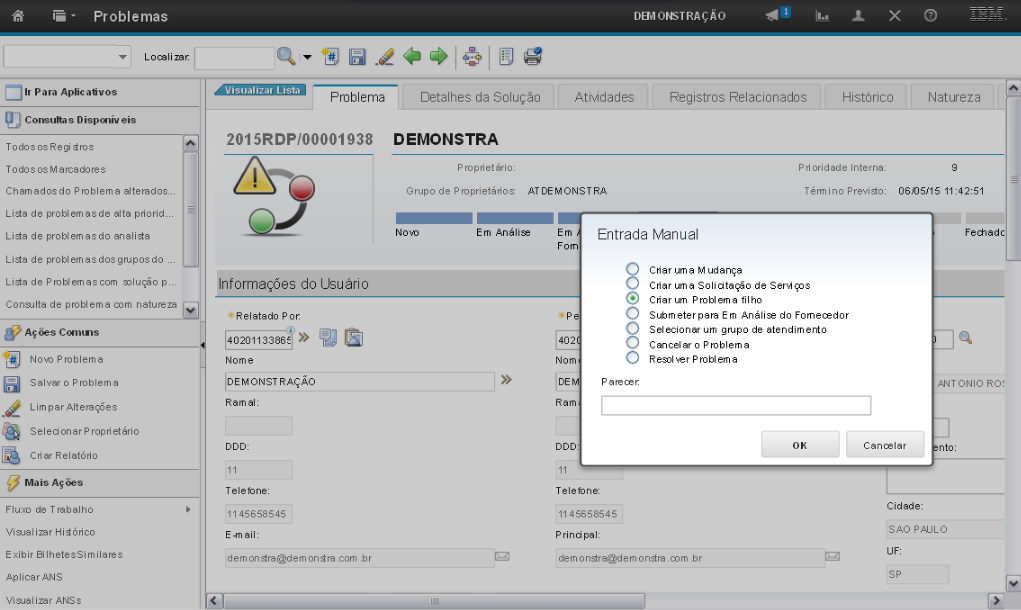This screenshot has height=610, width=1021.
Task: Click the save disk icon in the toolbar
Action: click(357, 57)
